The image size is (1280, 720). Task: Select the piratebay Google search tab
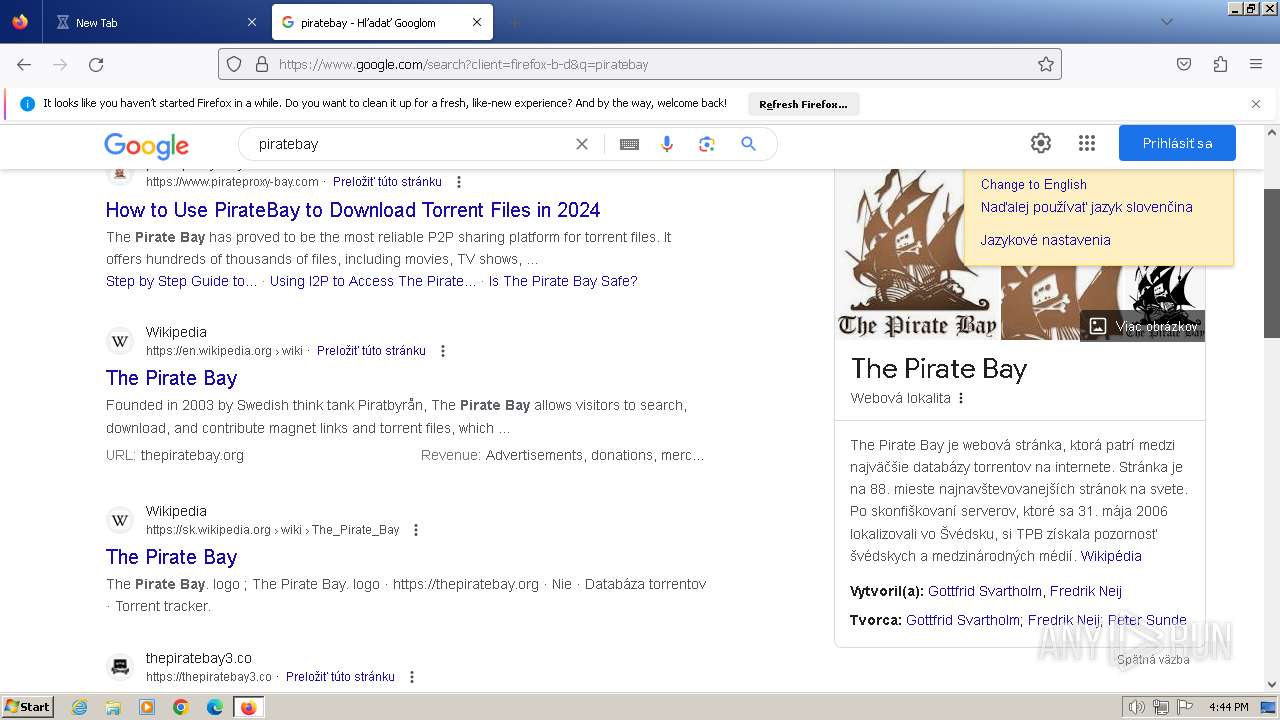point(382,22)
